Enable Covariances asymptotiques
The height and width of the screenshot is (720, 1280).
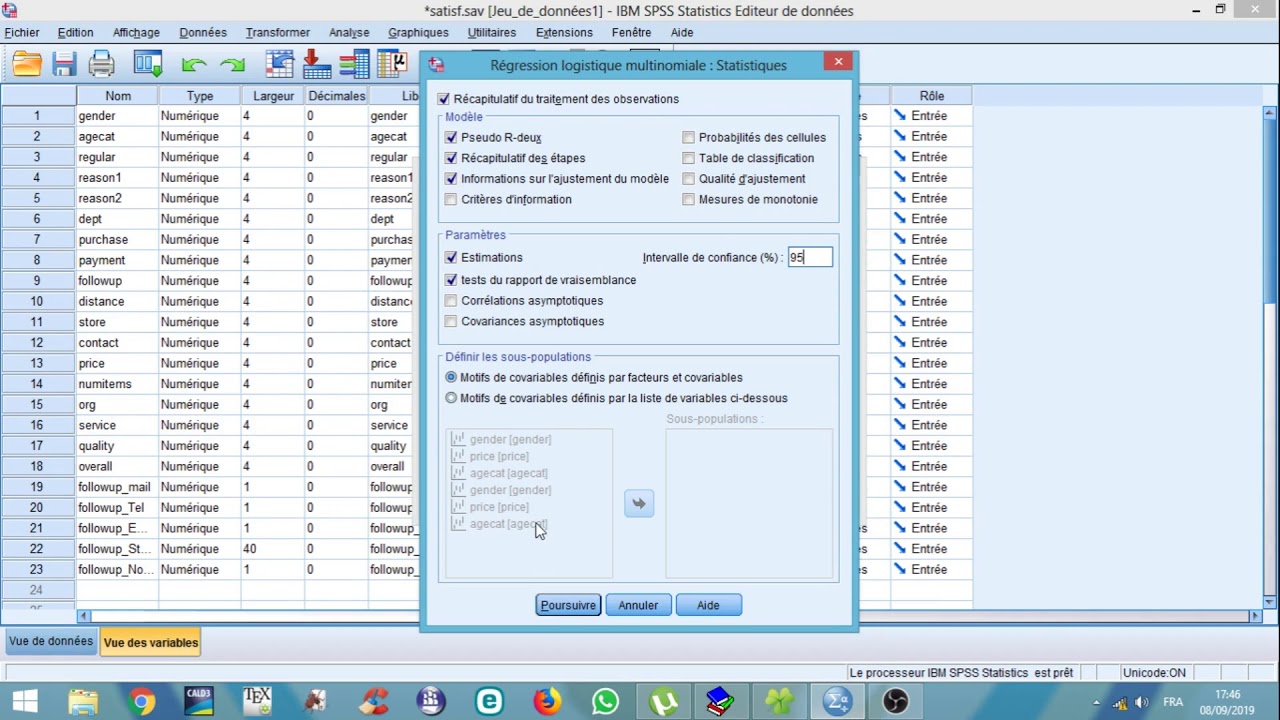(451, 321)
